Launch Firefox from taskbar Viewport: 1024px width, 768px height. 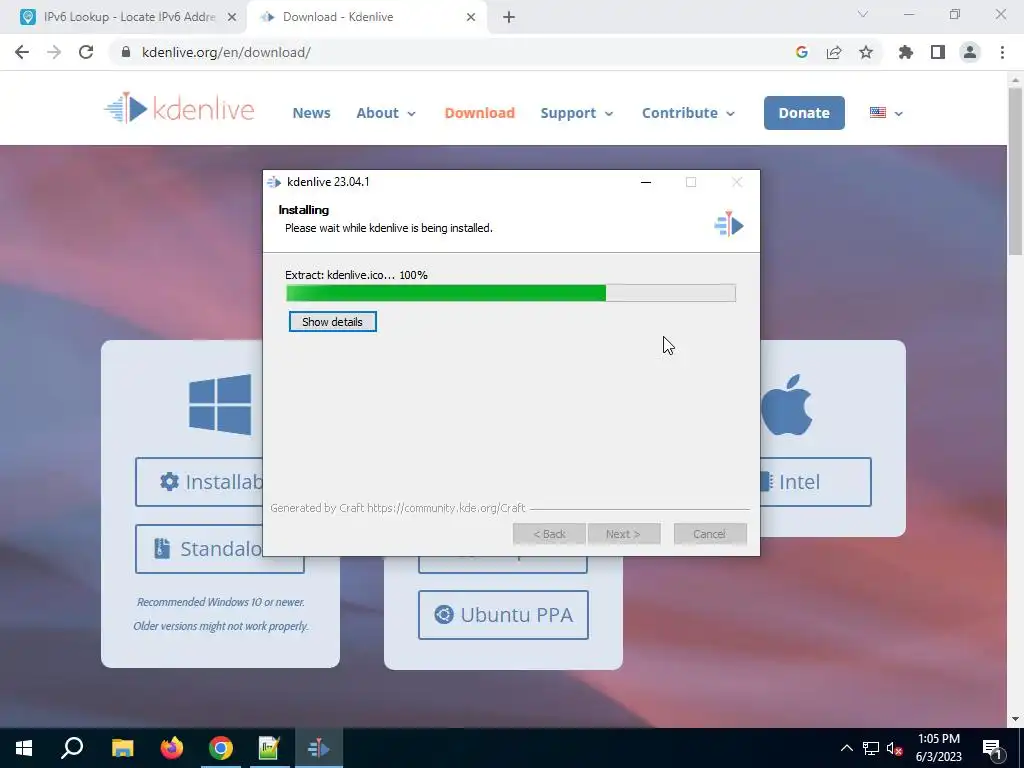[172, 748]
